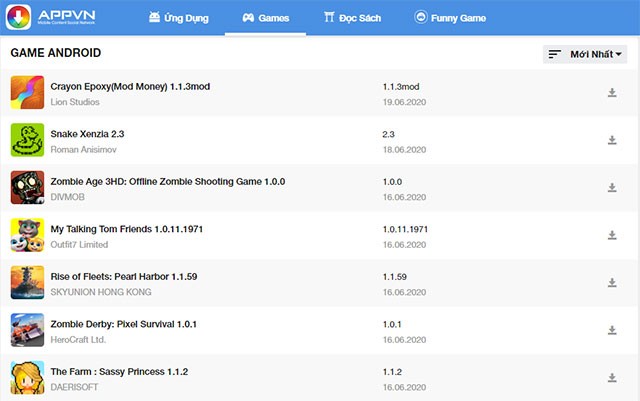
Task: Open the Zombie Age 3HD title link
Action: click(167, 181)
